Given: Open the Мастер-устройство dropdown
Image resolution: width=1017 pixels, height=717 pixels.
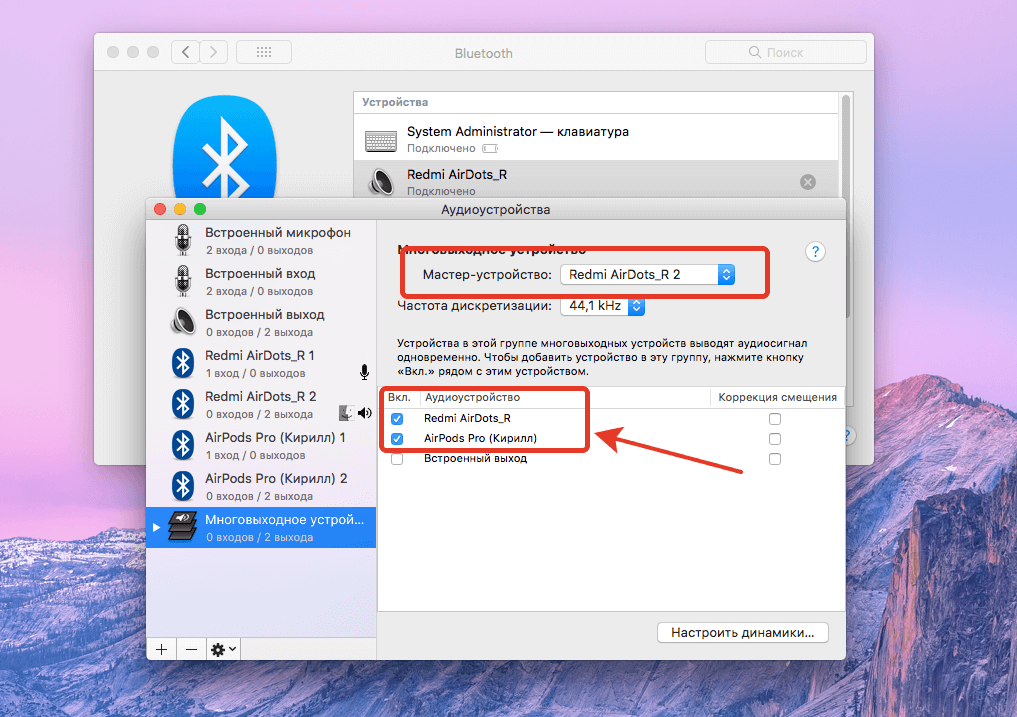Looking at the screenshot, I should point(647,274).
